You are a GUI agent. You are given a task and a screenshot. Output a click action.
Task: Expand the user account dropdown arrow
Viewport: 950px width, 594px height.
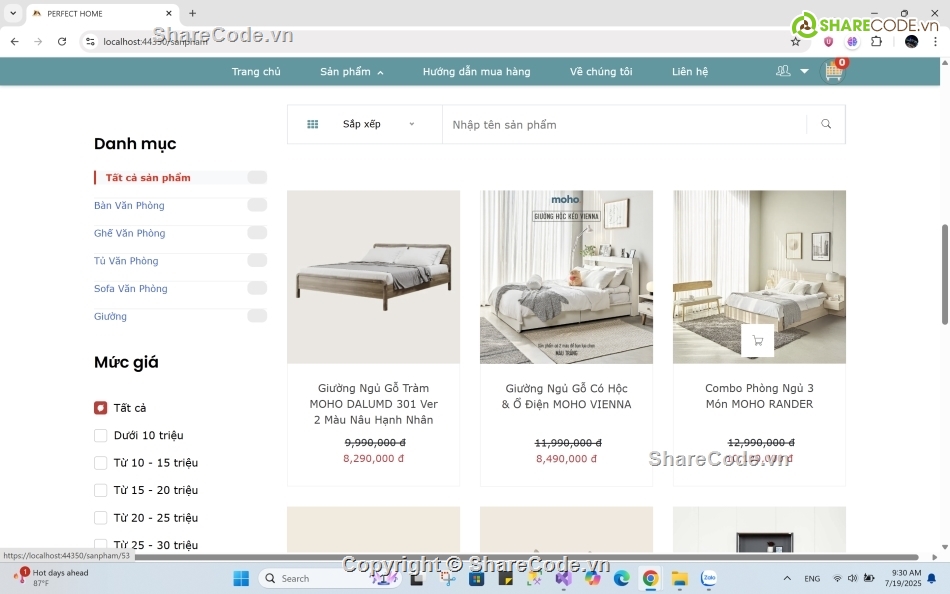coord(805,71)
